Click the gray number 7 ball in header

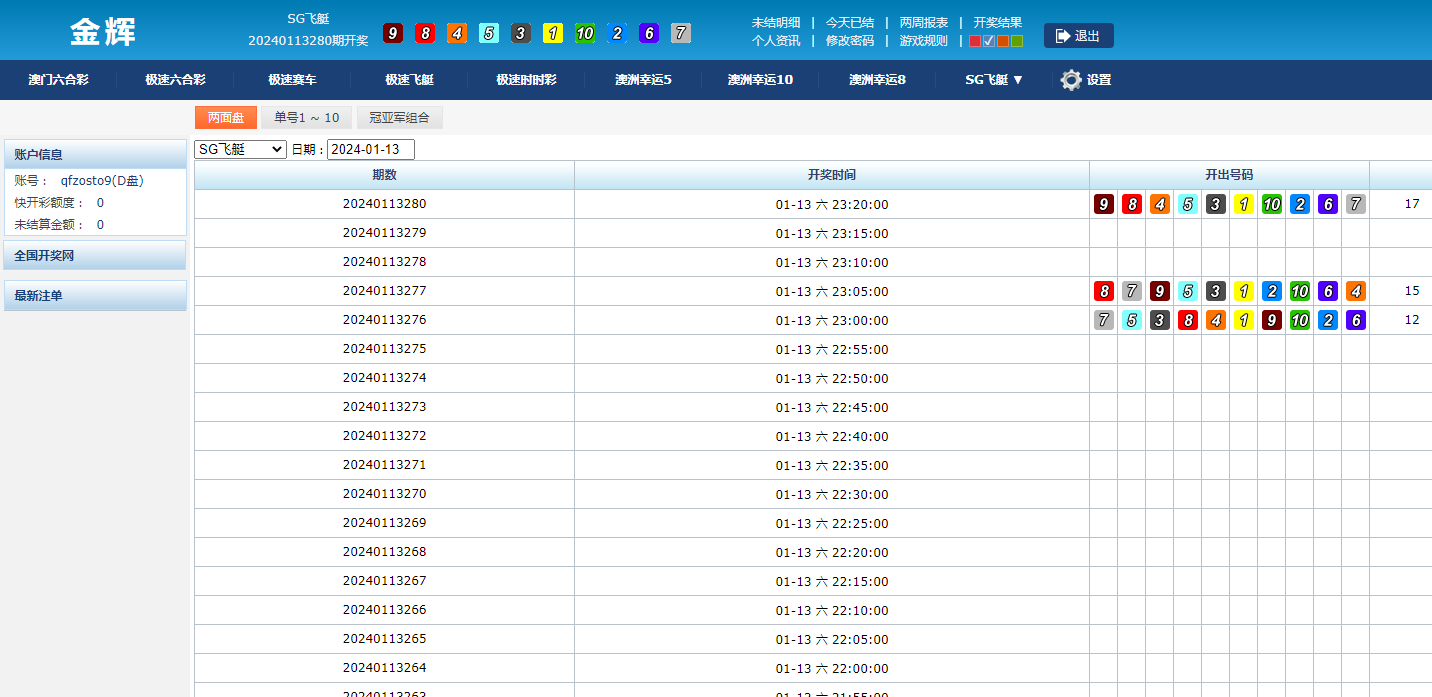click(x=681, y=33)
